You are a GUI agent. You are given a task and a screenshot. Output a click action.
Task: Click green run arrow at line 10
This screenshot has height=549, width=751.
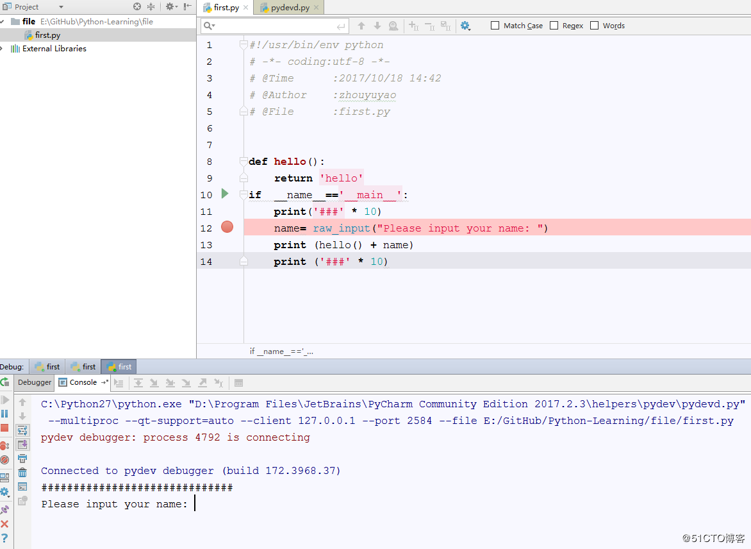[x=225, y=194]
